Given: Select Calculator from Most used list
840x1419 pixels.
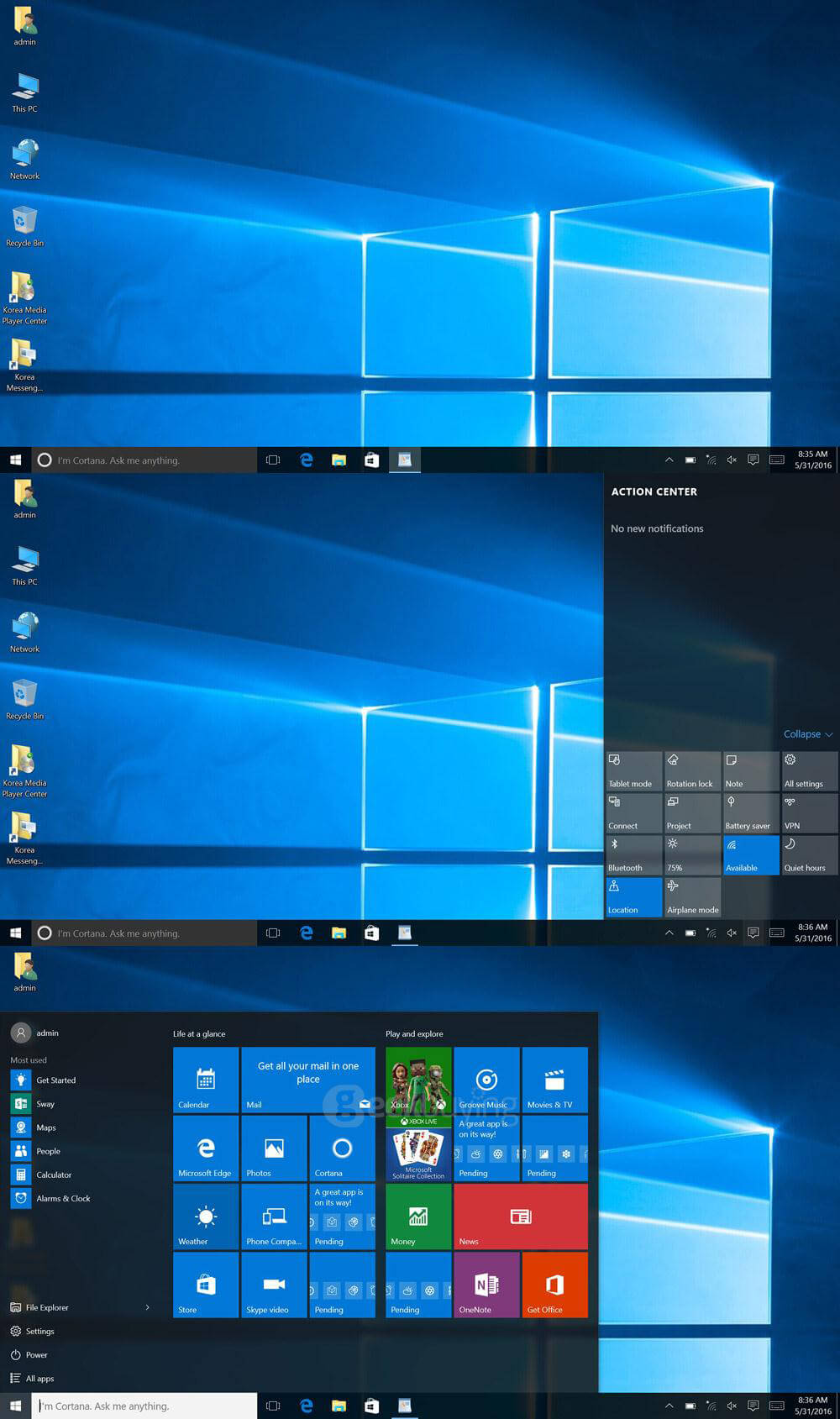Looking at the screenshot, I should point(54,1175).
